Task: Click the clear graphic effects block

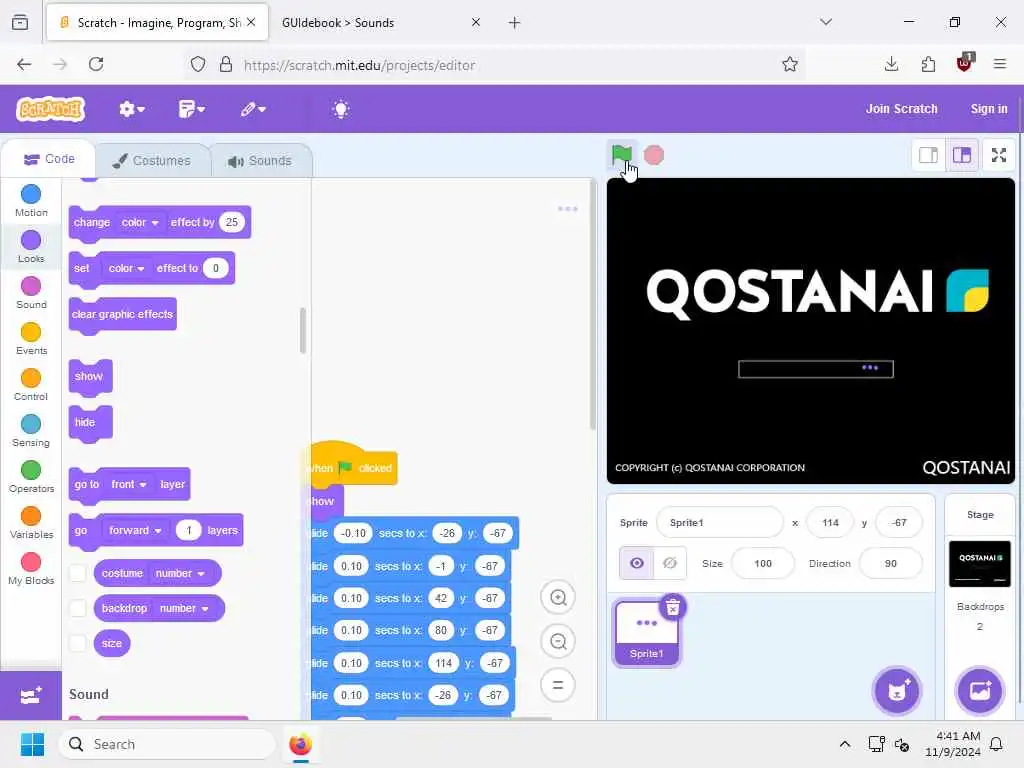Action: (122, 315)
